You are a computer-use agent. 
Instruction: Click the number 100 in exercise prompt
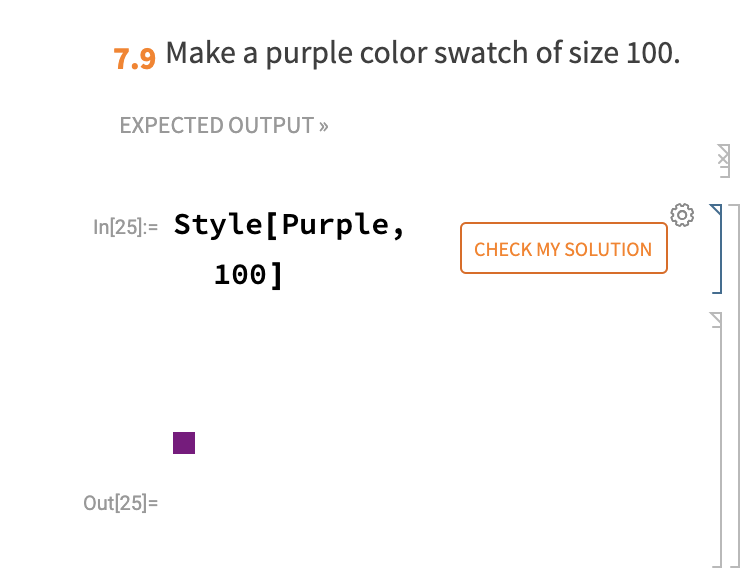pyautogui.click(x=649, y=52)
